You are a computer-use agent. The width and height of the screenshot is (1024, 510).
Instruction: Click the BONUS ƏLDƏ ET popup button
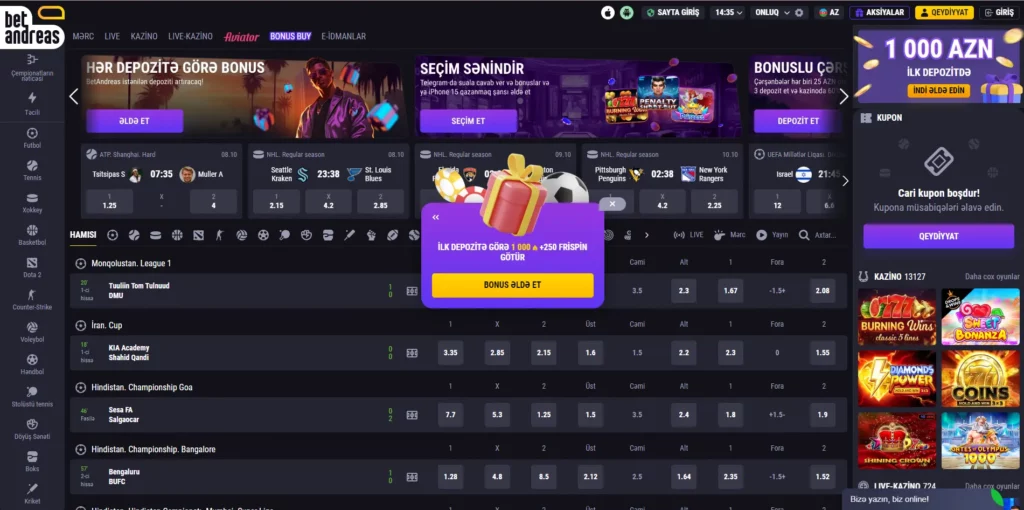[x=513, y=285]
